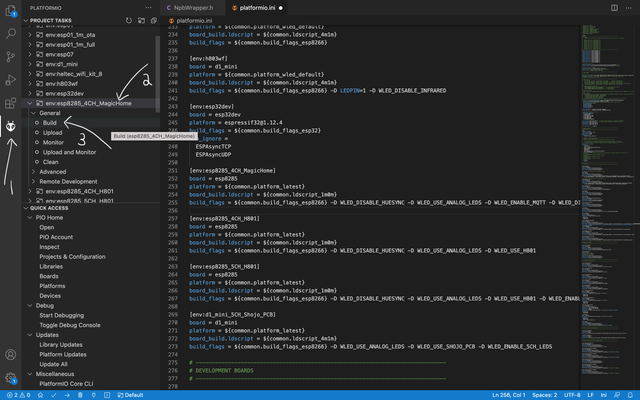The width and height of the screenshot is (640, 400).
Task: Click Toggle Debug Console
Action: pos(70,325)
